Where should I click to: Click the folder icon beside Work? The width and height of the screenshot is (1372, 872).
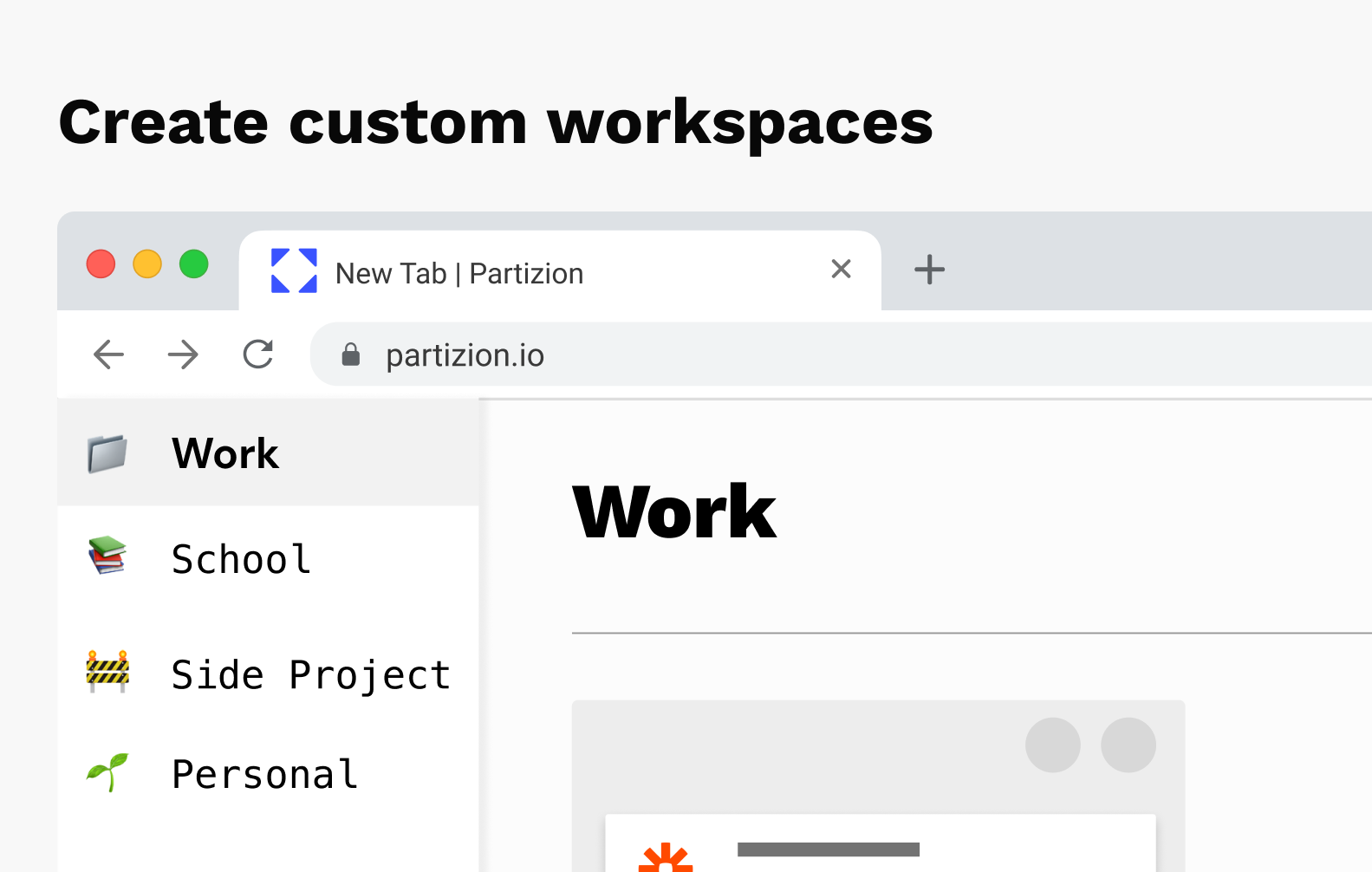(x=107, y=453)
